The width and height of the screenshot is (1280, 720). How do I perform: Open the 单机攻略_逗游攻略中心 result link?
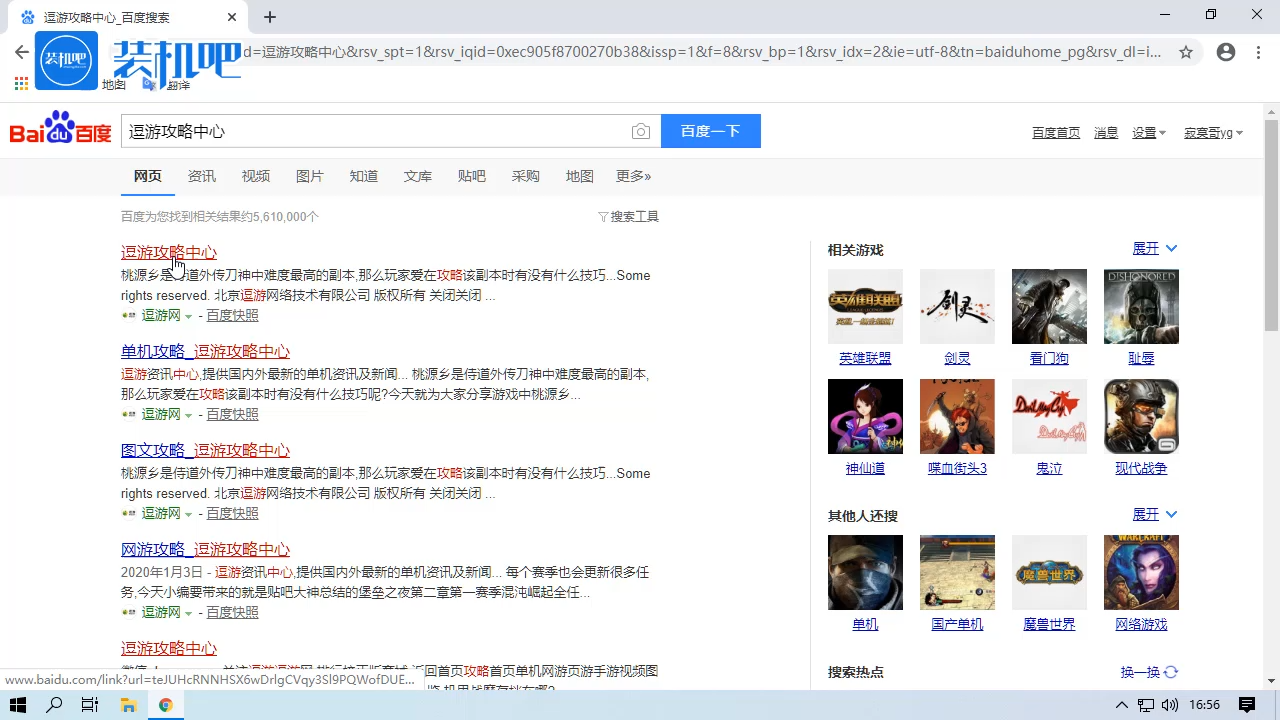coord(205,351)
